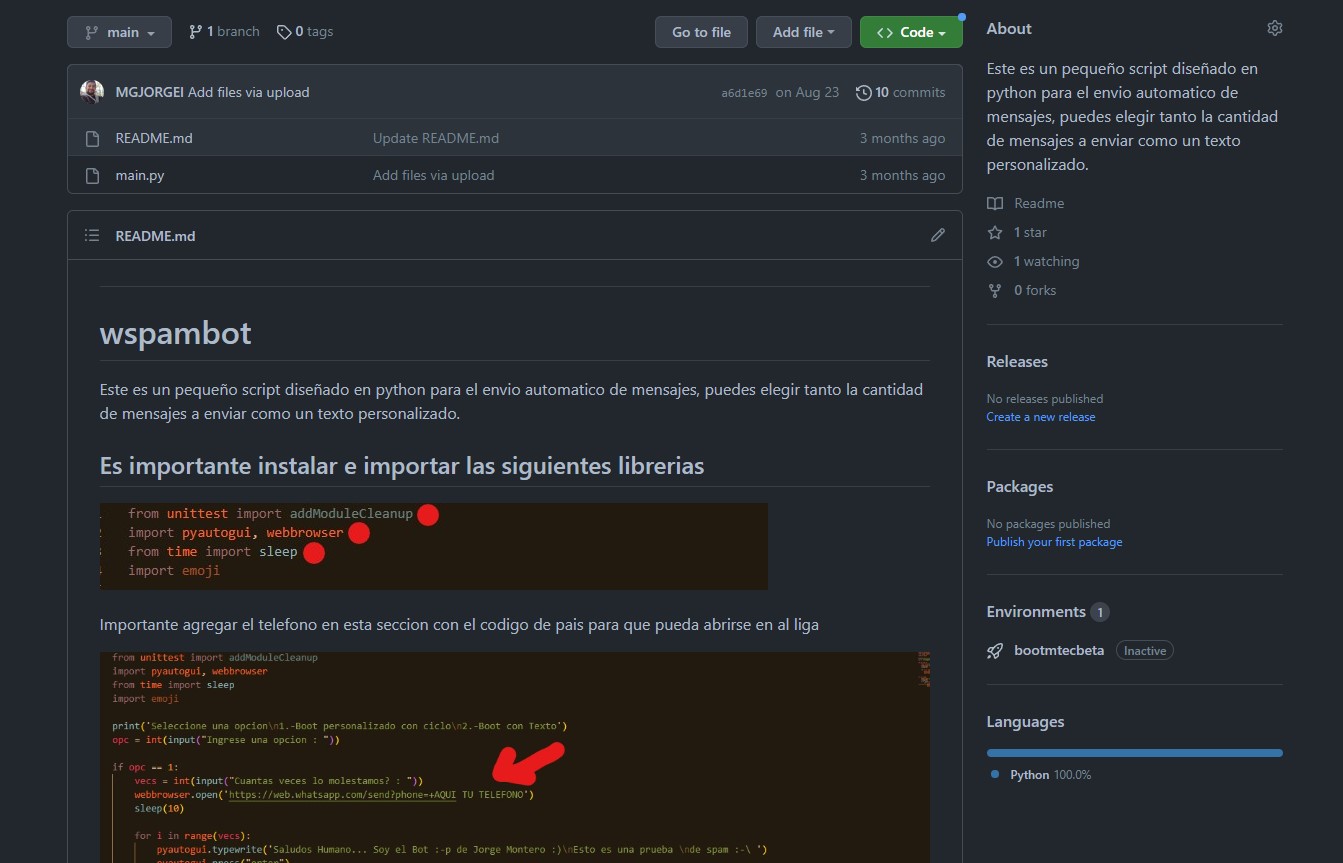Open the green Code dropdown
This screenshot has height=863, width=1343.
(x=911, y=32)
